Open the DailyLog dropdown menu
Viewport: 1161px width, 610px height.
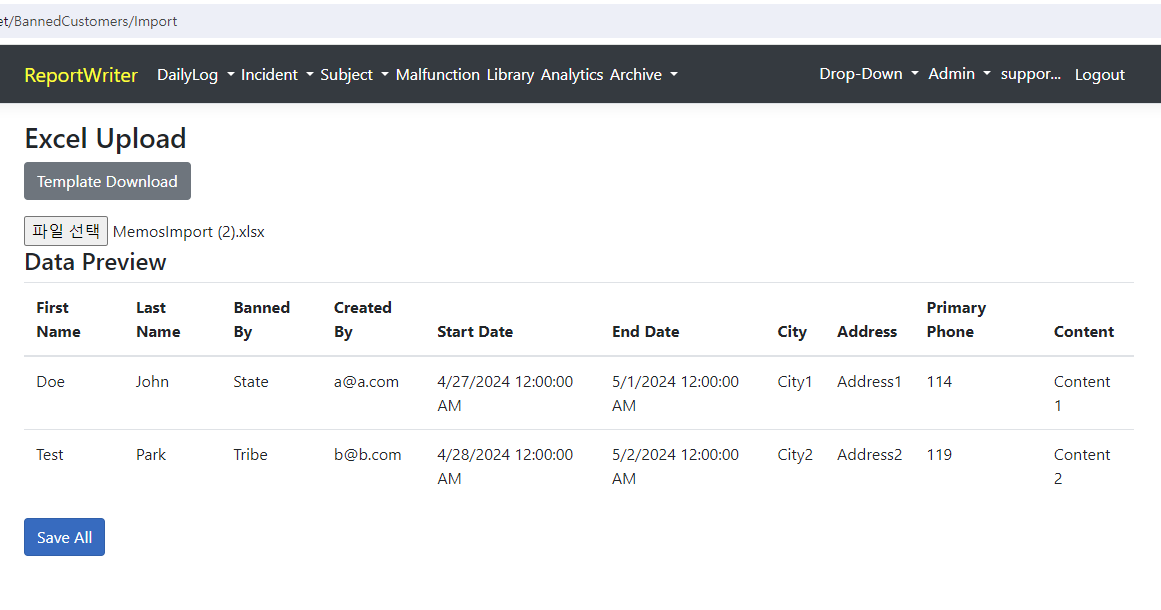188,74
